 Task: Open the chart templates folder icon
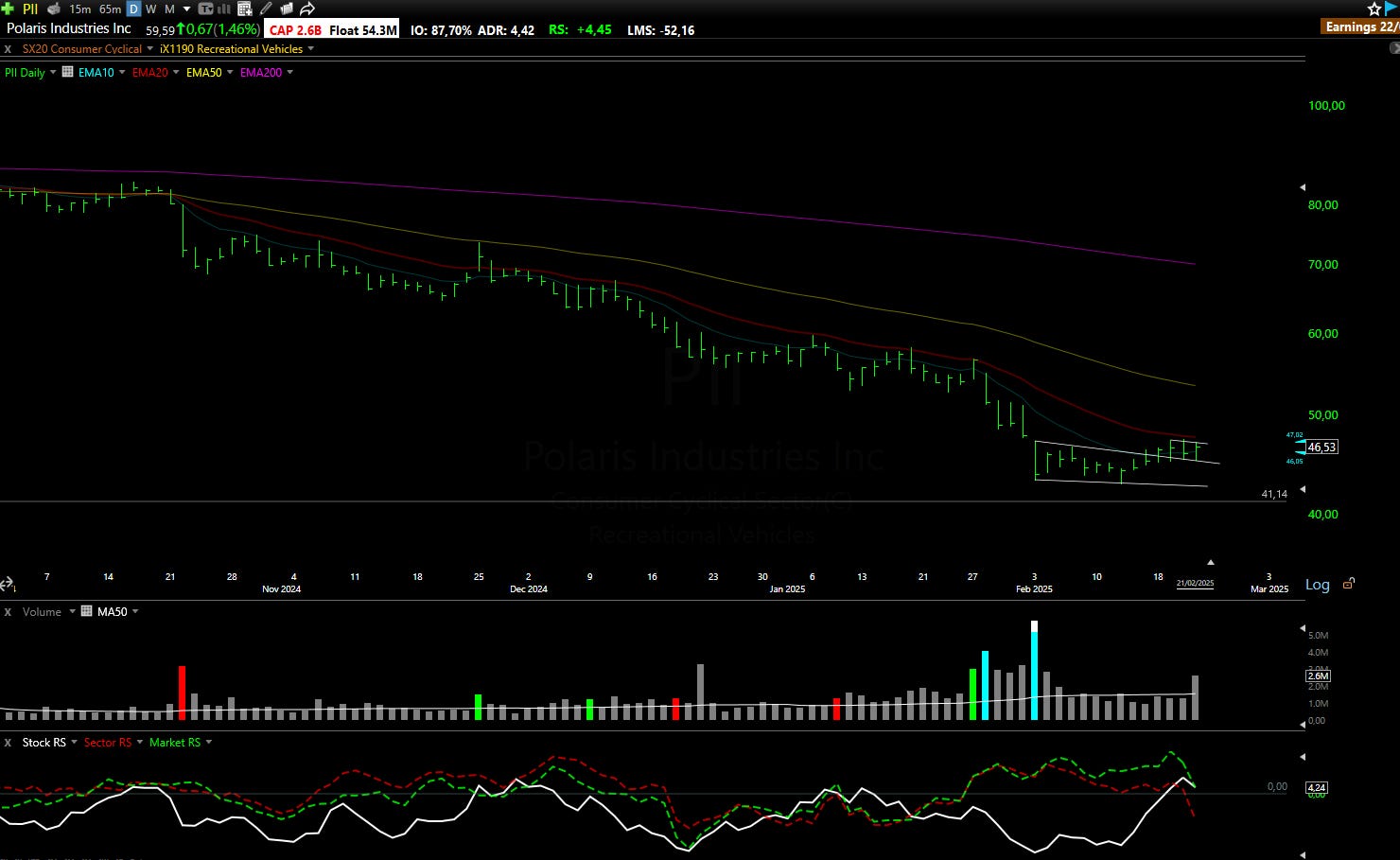(287, 9)
